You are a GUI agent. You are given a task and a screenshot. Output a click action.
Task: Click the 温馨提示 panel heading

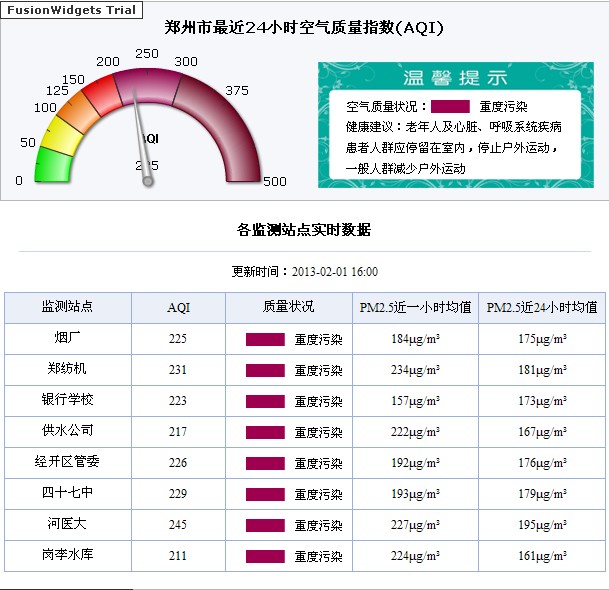455,78
